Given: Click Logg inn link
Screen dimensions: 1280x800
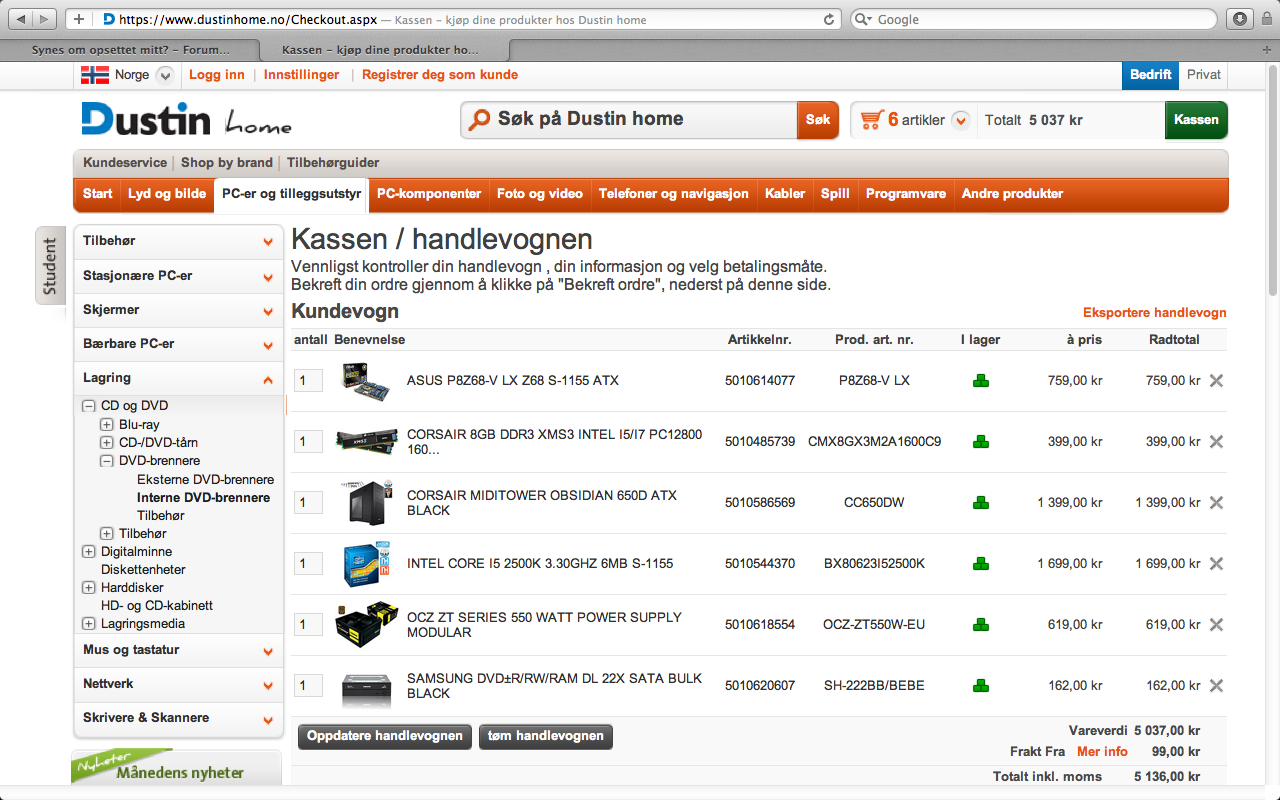Looking at the screenshot, I should tap(217, 75).
